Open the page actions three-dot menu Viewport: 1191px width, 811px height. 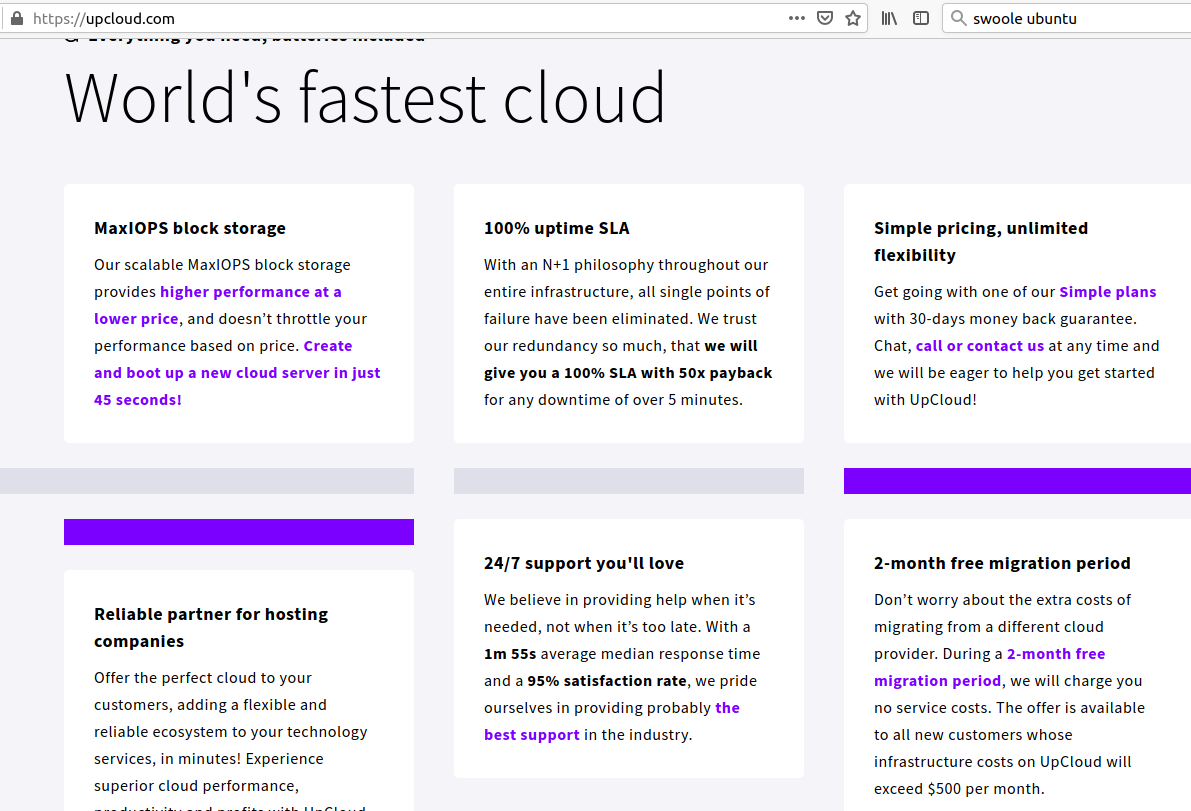click(x=796, y=18)
